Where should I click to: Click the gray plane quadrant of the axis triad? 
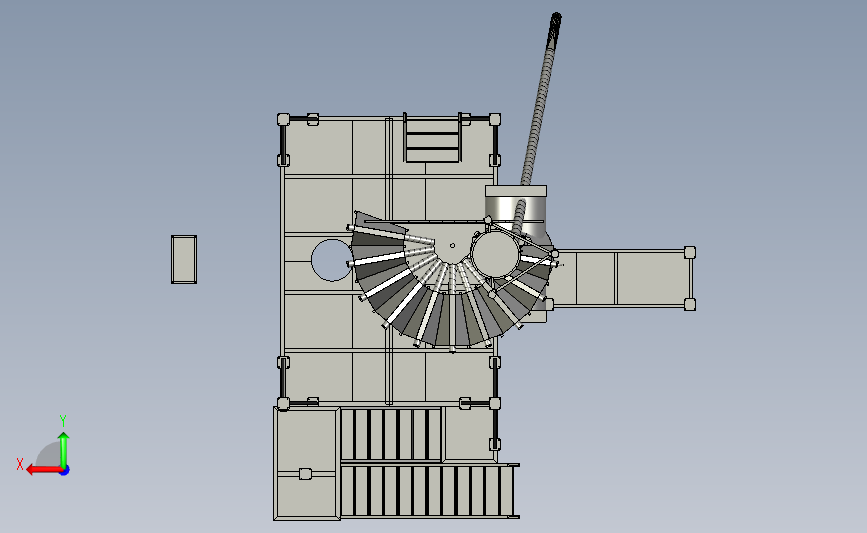click(51, 456)
